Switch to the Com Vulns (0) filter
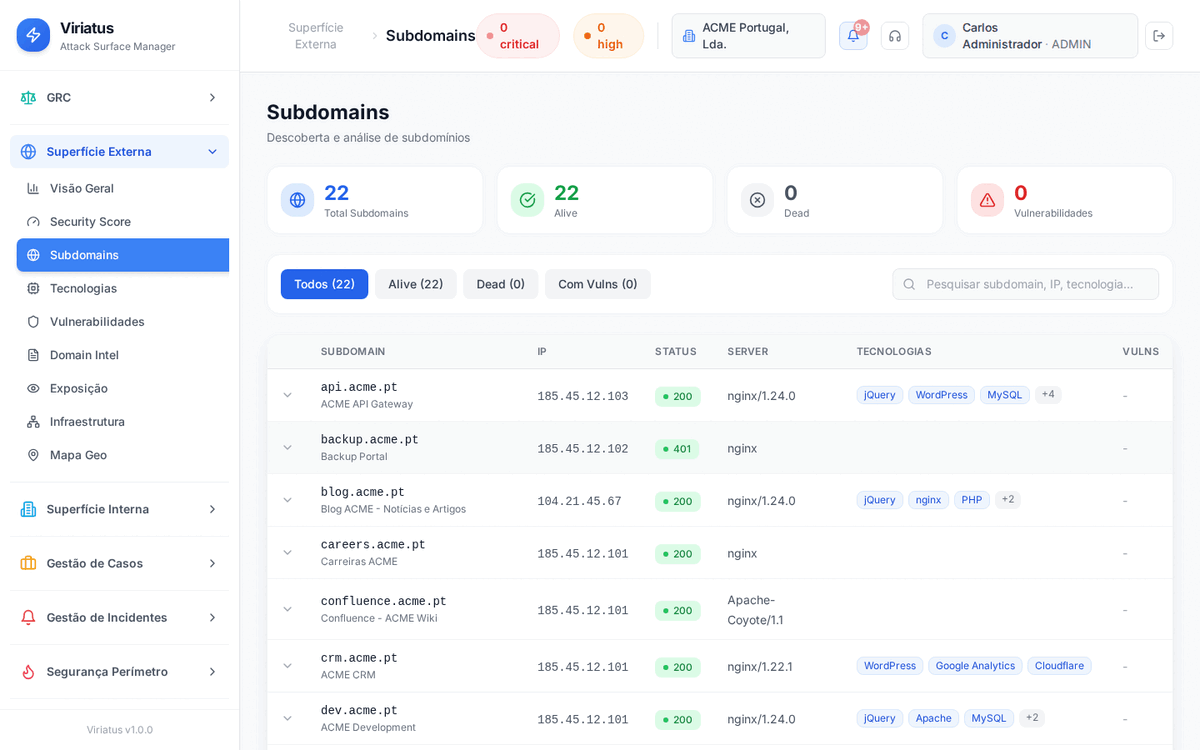The height and width of the screenshot is (750, 1200). 597,284
